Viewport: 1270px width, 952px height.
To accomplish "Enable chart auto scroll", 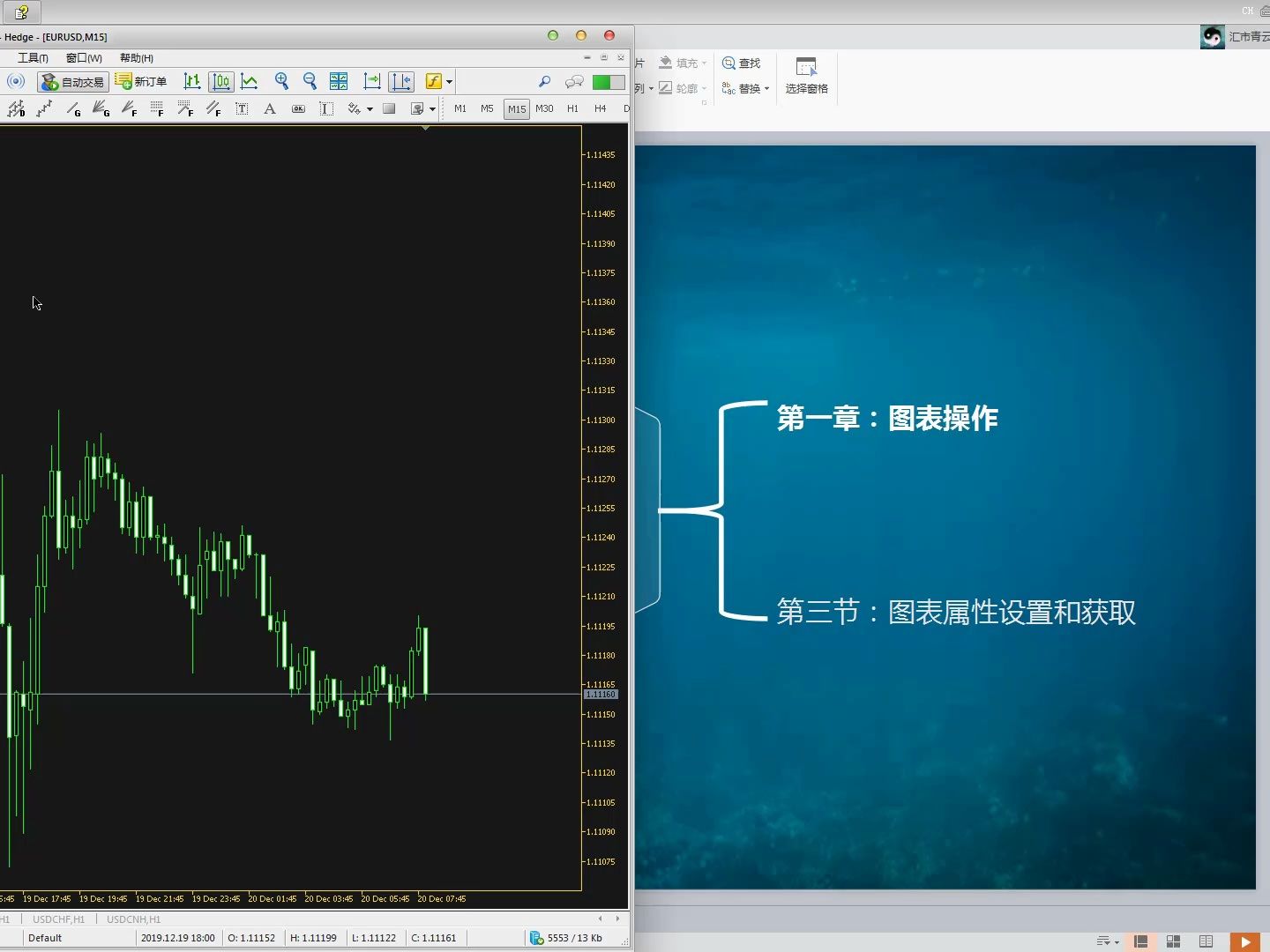I will pyautogui.click(x=372, y=81).
